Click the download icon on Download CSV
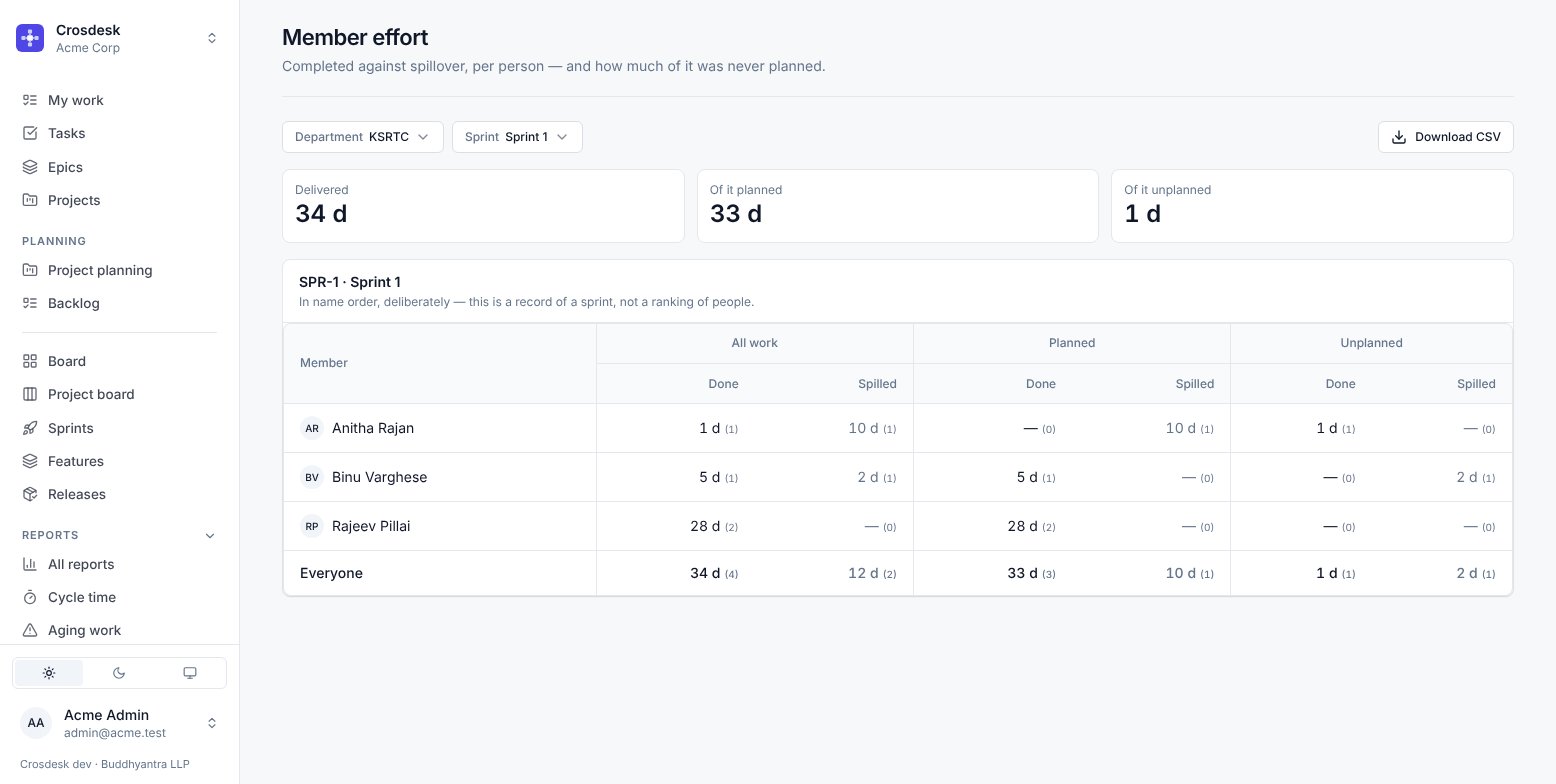 pyautogui.click(x=1399, y=137)
